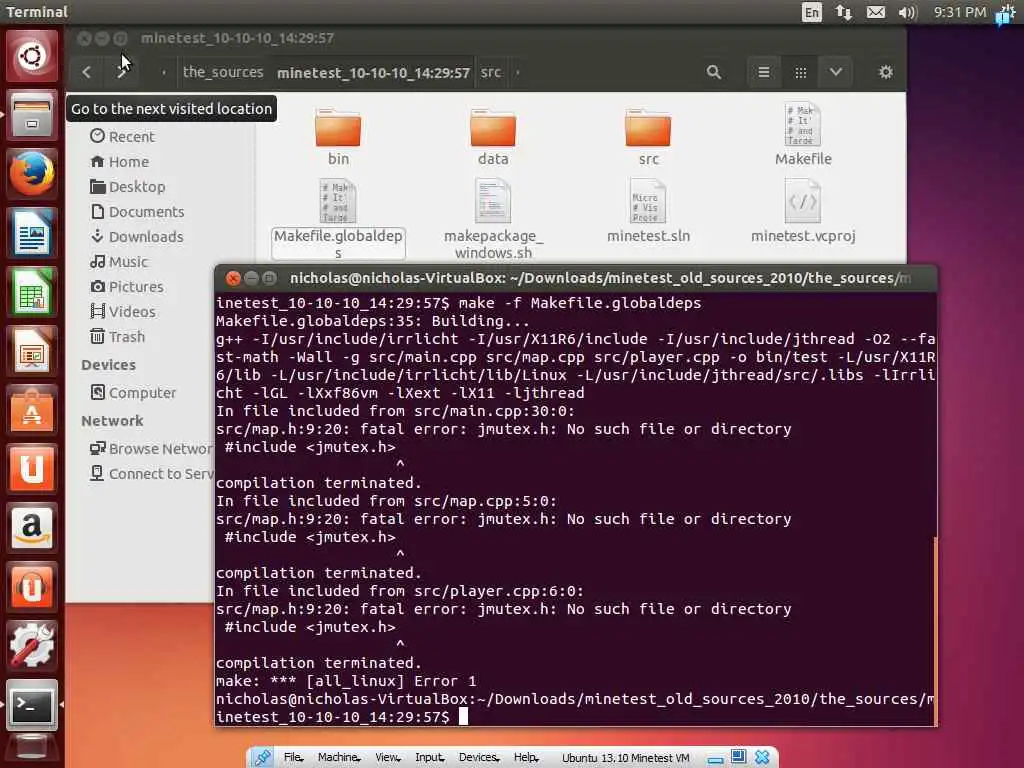The height and width of the screenshot is (768, 1024).
Task: Open Ubuntu Software Center launcher icon
Action: click(31, 409)
